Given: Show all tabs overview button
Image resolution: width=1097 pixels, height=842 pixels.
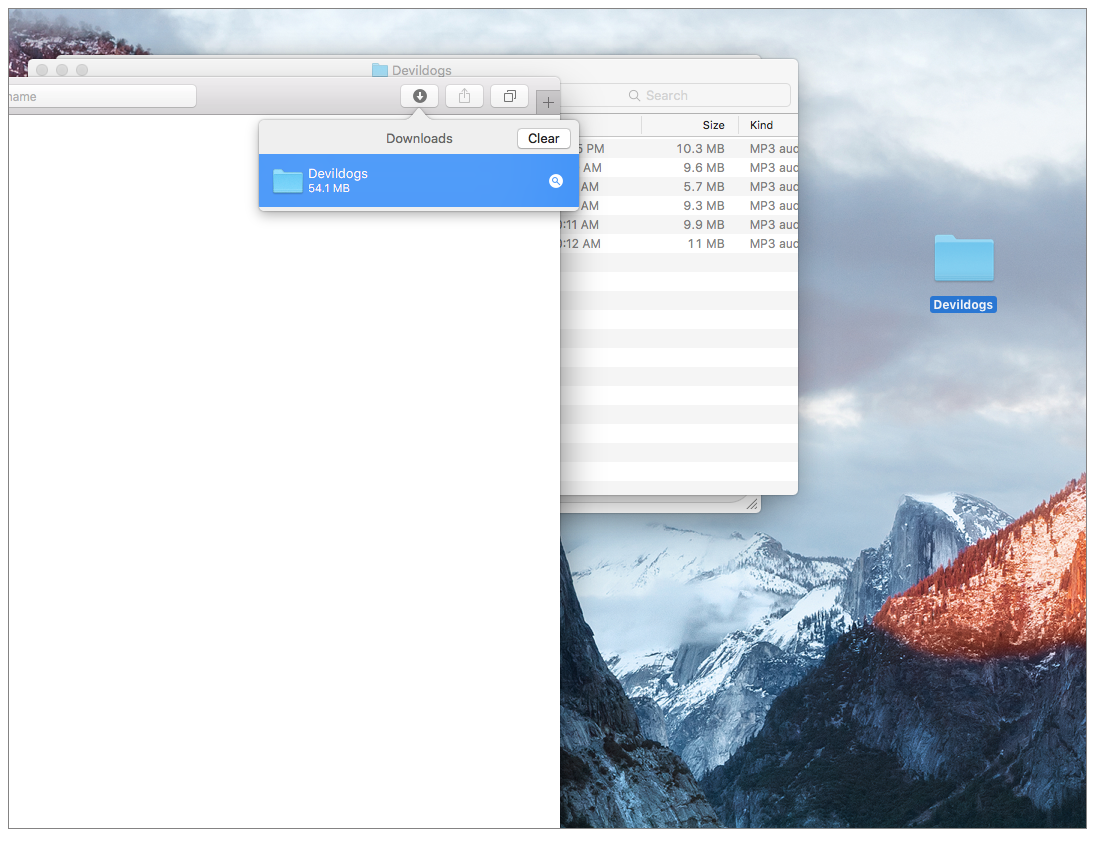Looking at the screenshot, I should pyautogui.click(x=509, y=96).
